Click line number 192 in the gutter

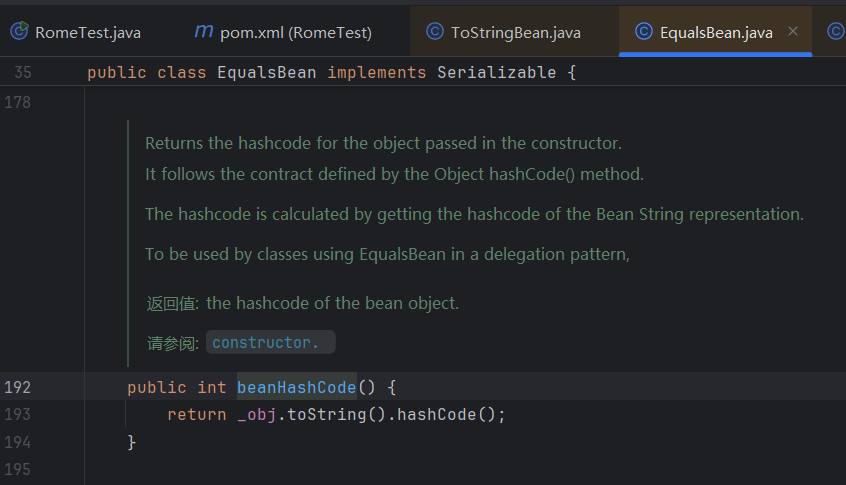pyautogui.click(x=18, y=387)
